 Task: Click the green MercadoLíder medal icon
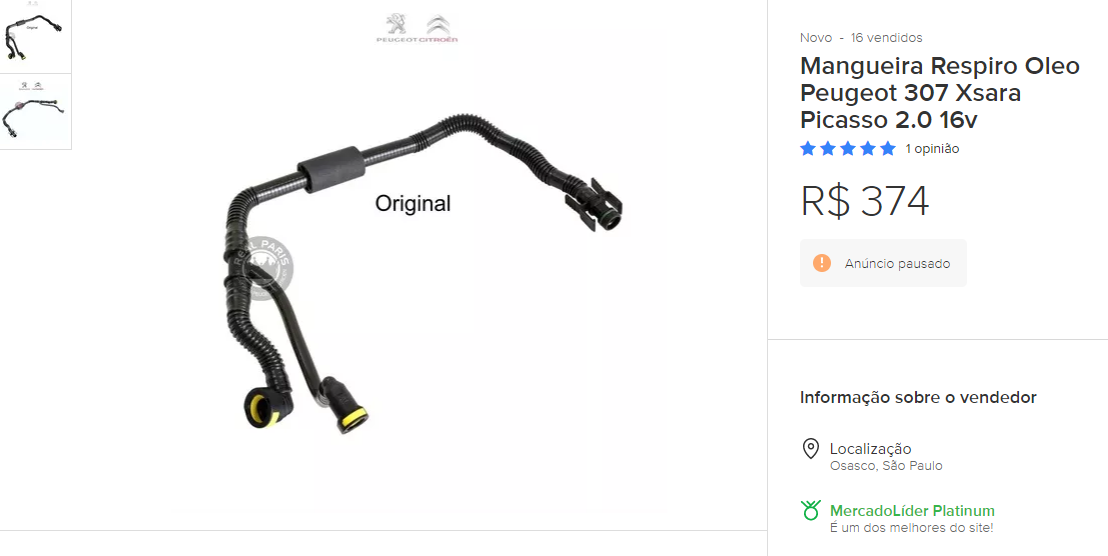[811, 510]
